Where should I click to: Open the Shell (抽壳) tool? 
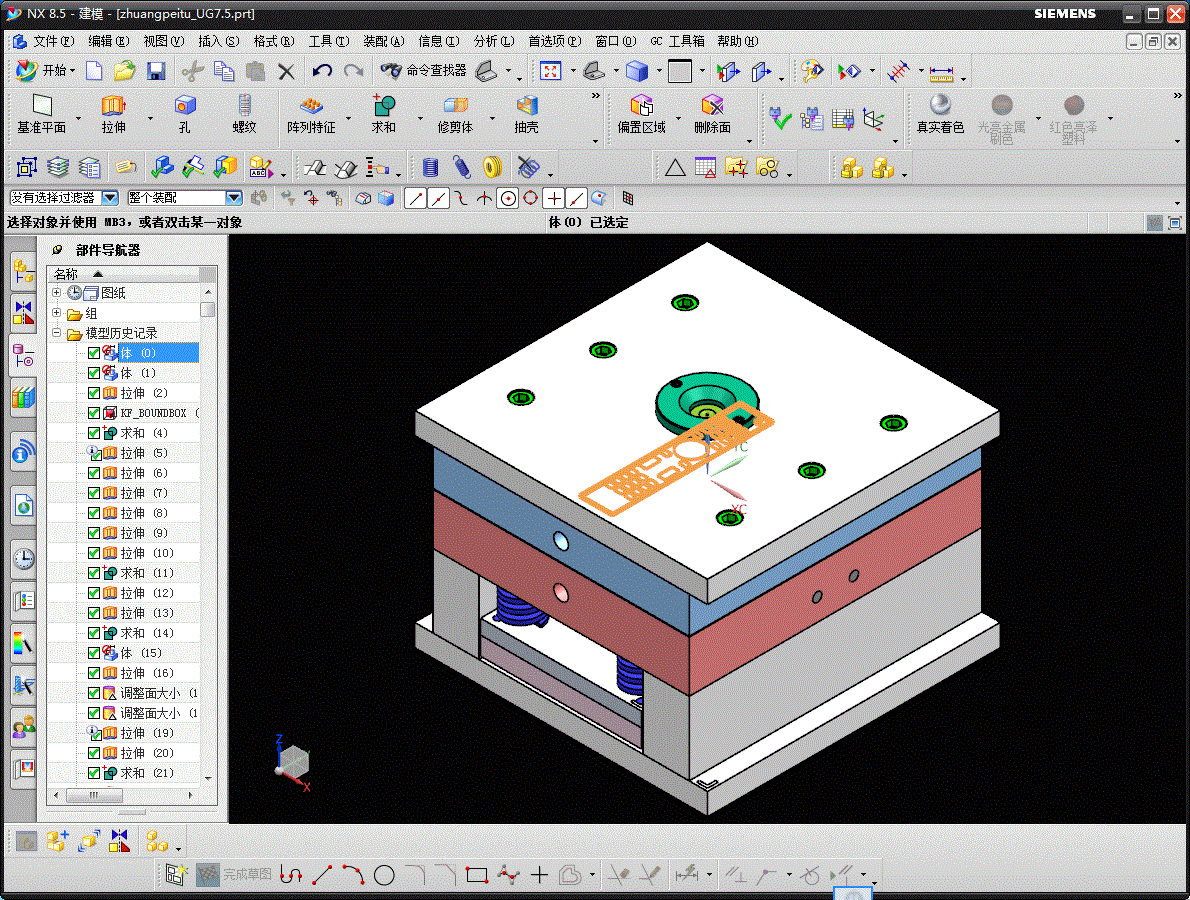pyautogui.click(x=527, y=106)
